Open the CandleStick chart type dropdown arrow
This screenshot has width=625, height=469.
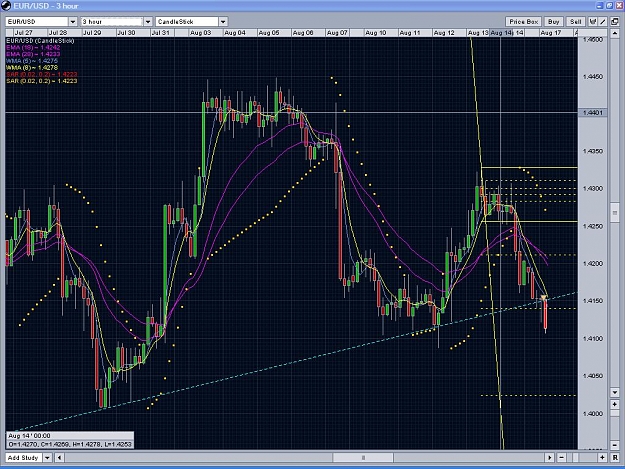point(223,22)
